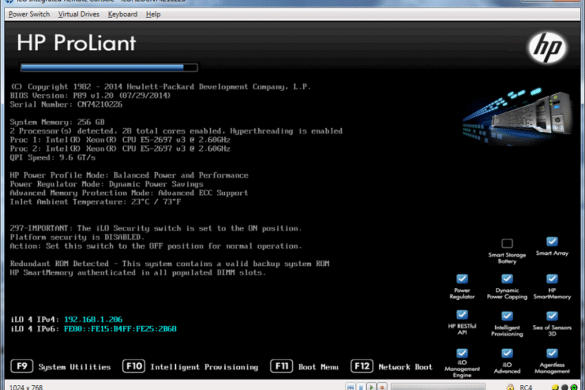
Task: Click the Sea of Sensors 3D checkbox
Action: 552,316
